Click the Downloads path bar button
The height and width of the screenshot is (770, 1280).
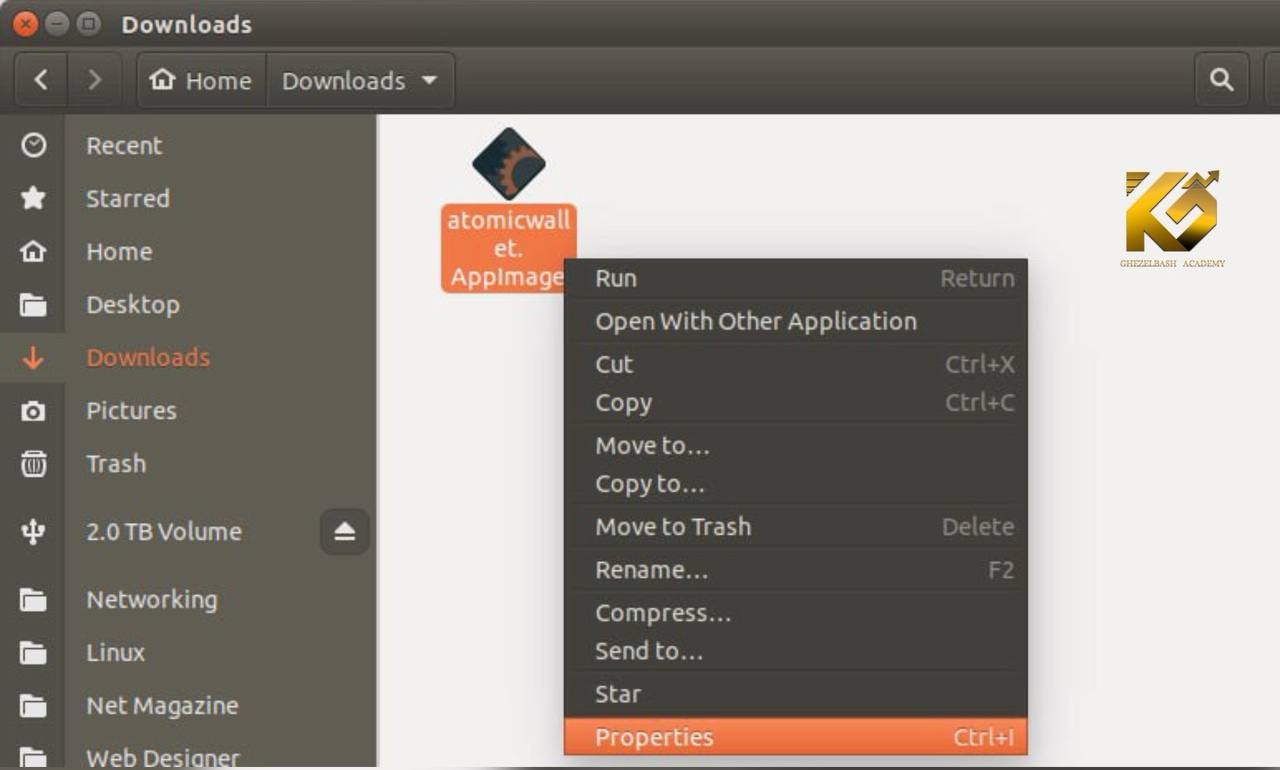(x=360, y=80)
